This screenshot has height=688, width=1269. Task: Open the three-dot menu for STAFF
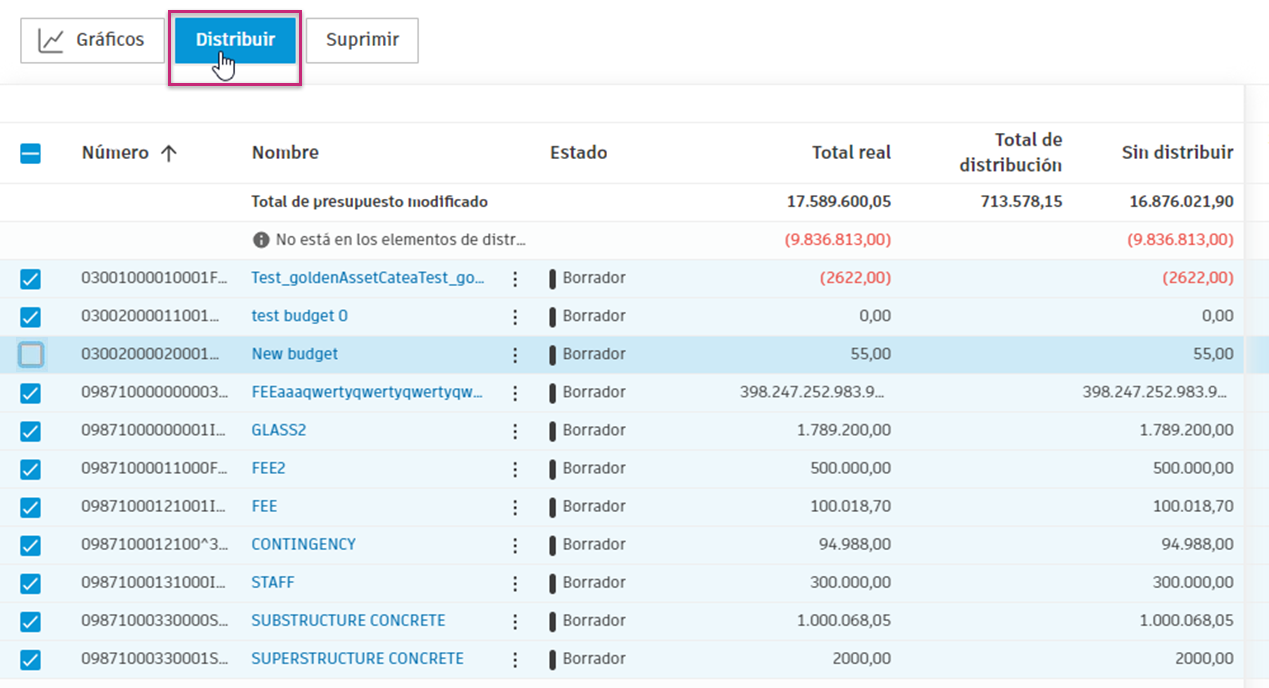pyautogui.click(x=515, y=583)
